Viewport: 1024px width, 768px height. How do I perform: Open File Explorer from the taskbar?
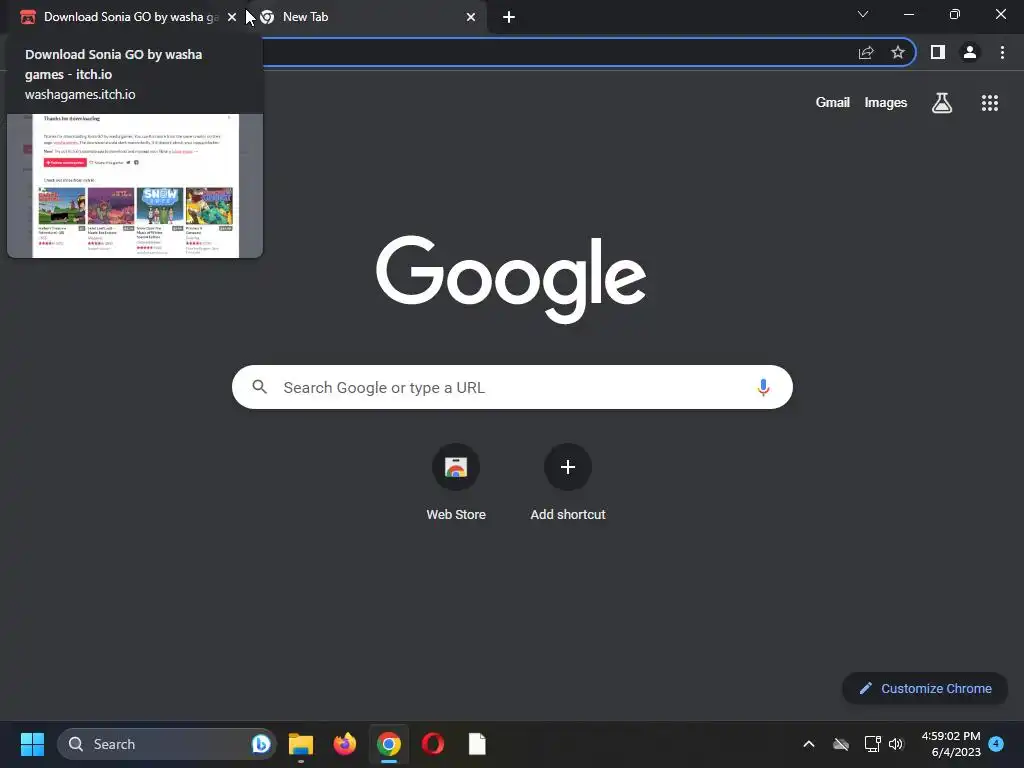[301, 744]
